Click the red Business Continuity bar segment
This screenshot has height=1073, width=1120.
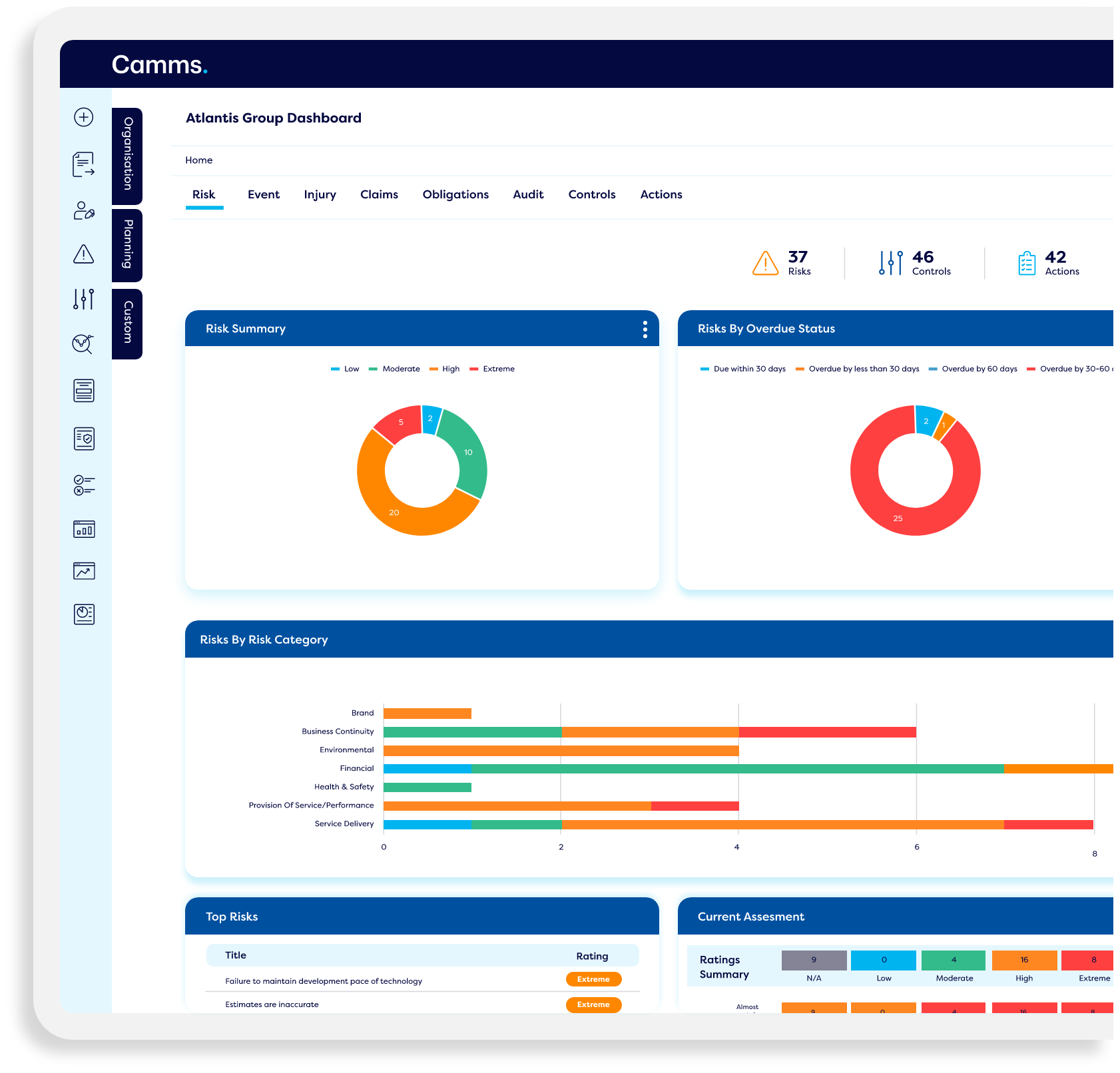tap(827, 732)
